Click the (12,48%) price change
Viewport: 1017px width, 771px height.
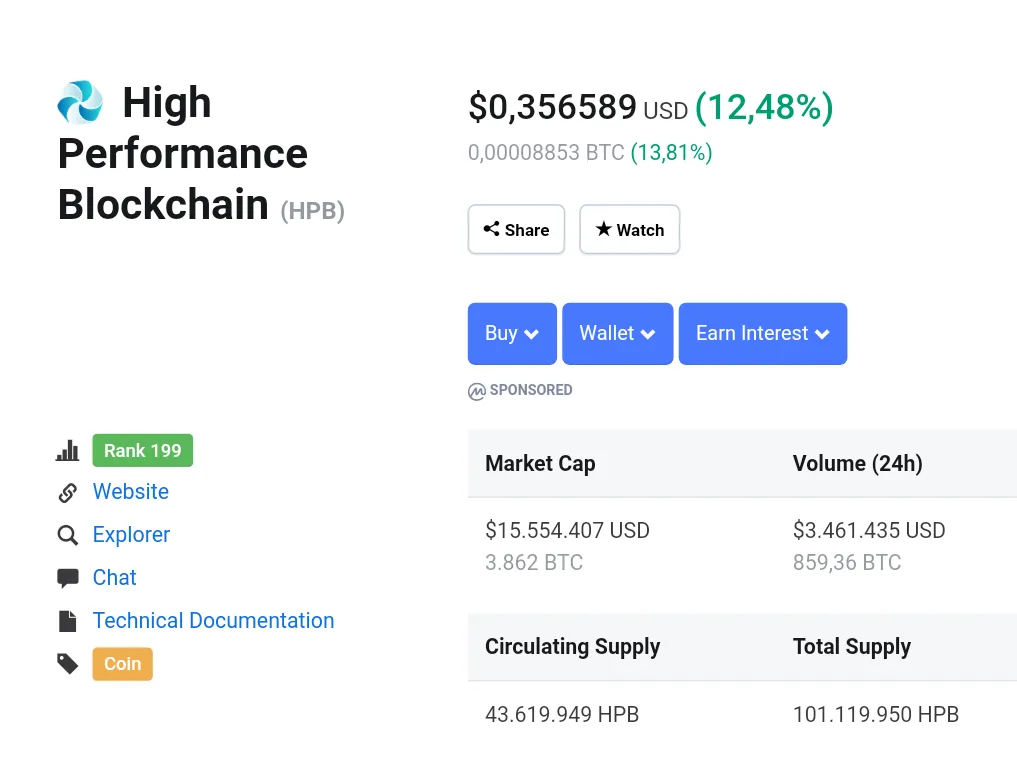pyautogui.click(x=764, y=107)
